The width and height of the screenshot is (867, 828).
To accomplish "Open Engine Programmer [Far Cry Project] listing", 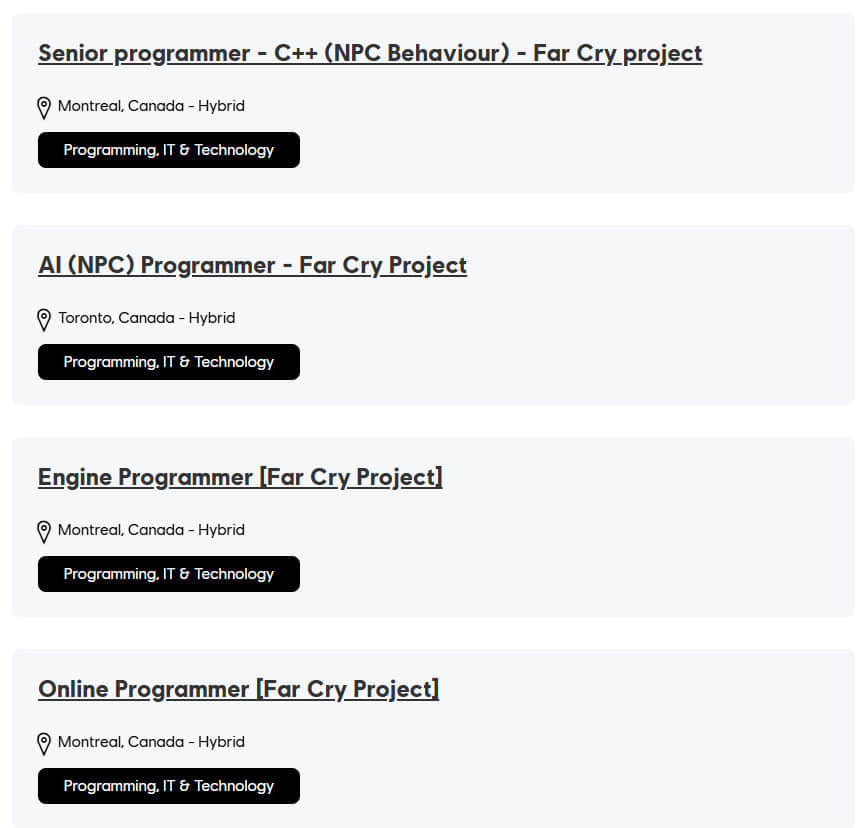I will [x=240, y=477].
